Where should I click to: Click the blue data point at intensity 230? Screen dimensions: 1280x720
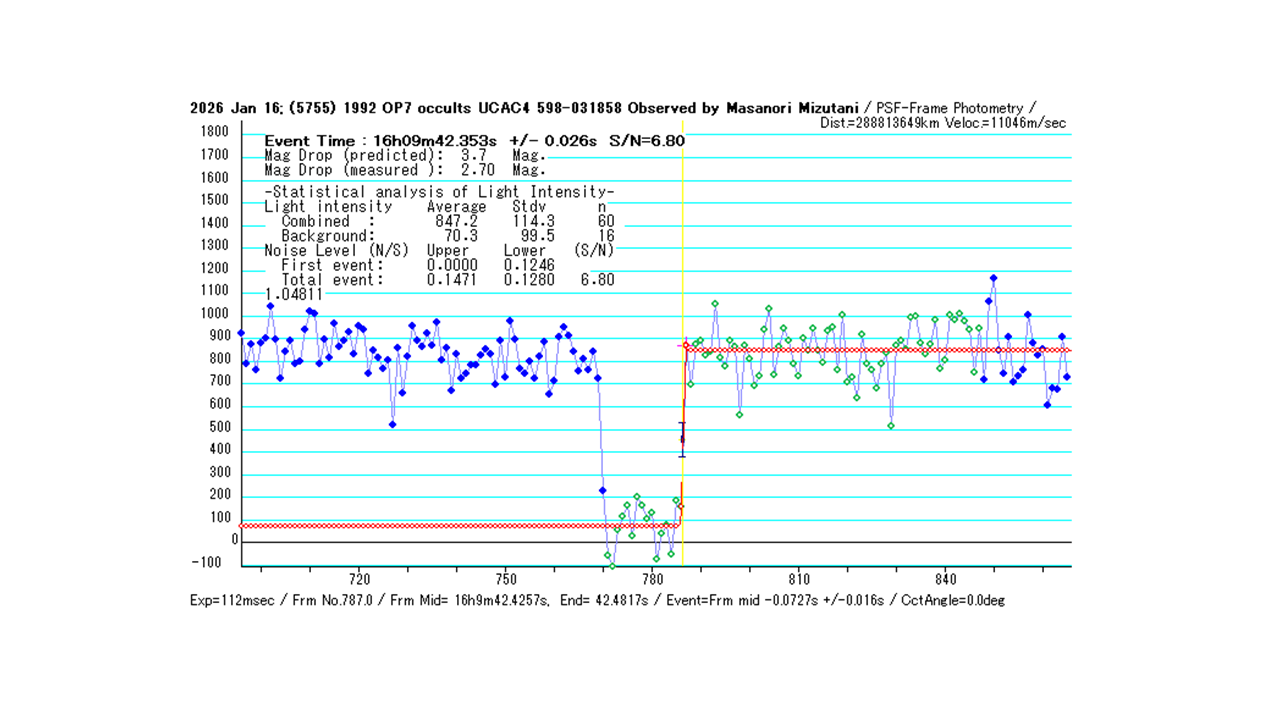click(x=602, y=490)
